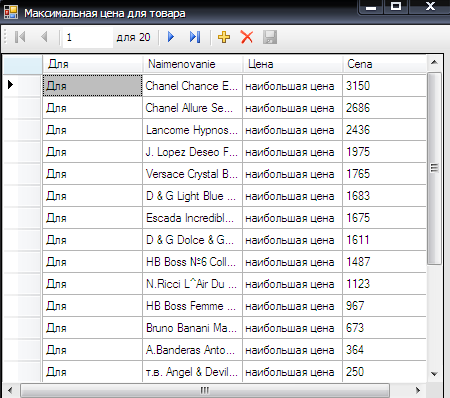Select the Chanel Allure Se... cell
The height and width of the screenshot is (398, 450).
(x=192, y=108)
